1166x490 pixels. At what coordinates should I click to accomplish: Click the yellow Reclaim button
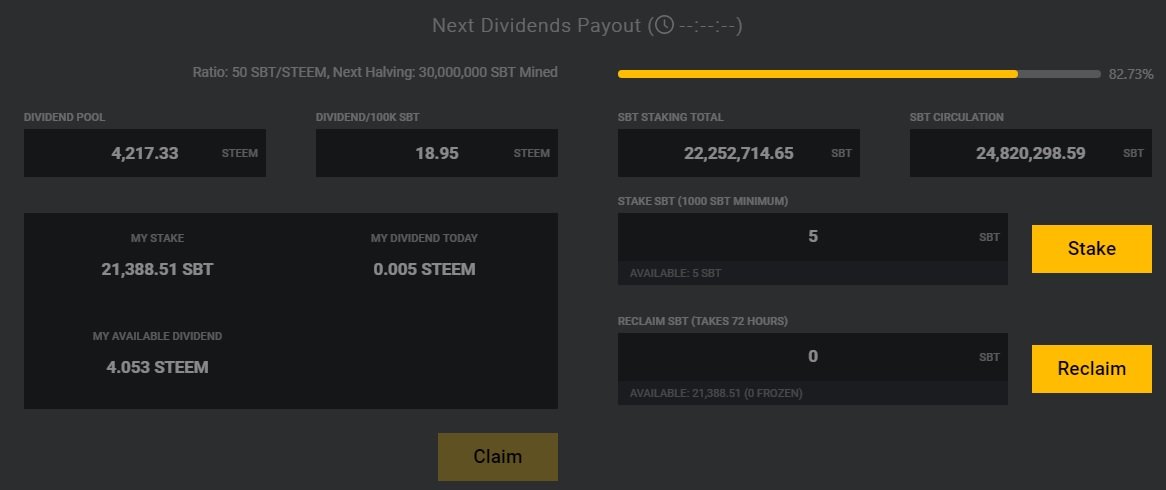click(x=1092, y=369)
